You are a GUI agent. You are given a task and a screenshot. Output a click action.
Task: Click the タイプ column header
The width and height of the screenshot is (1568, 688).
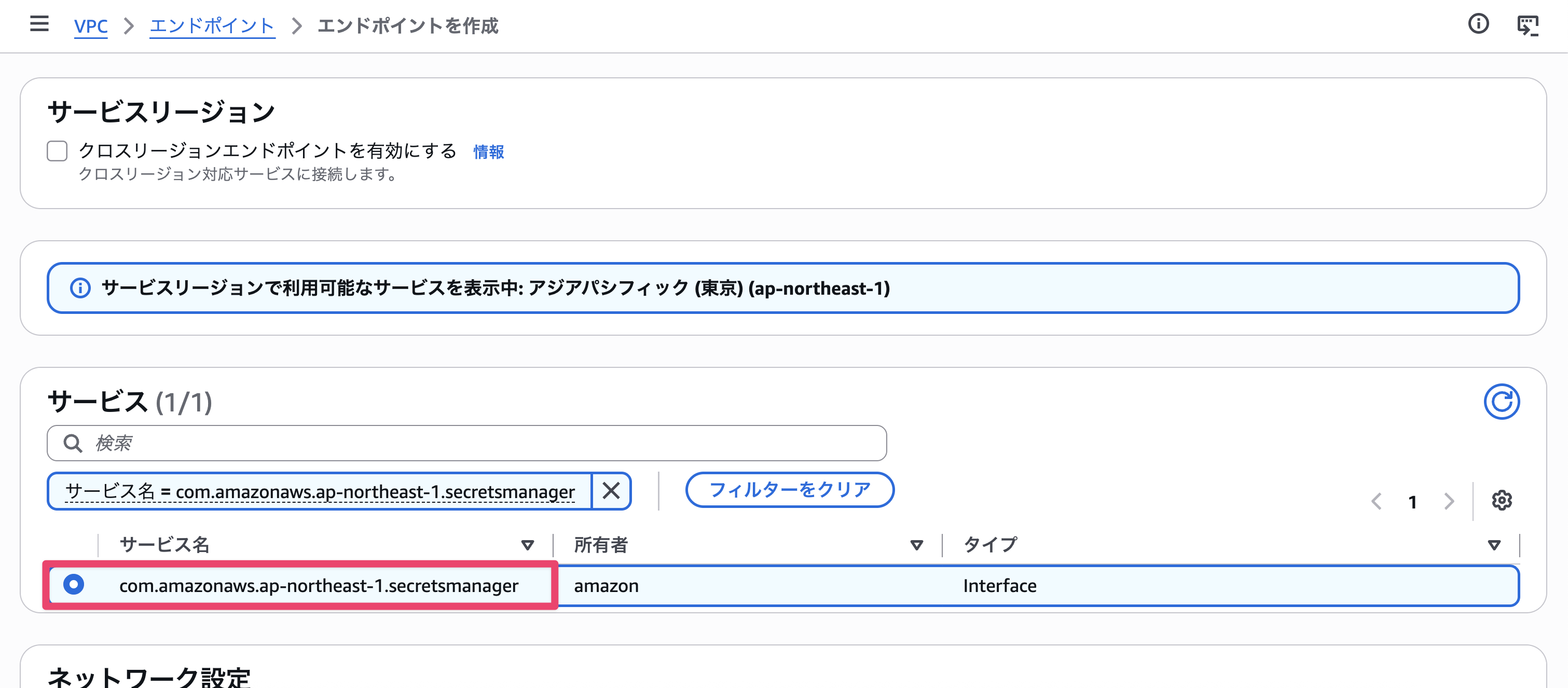990,545
